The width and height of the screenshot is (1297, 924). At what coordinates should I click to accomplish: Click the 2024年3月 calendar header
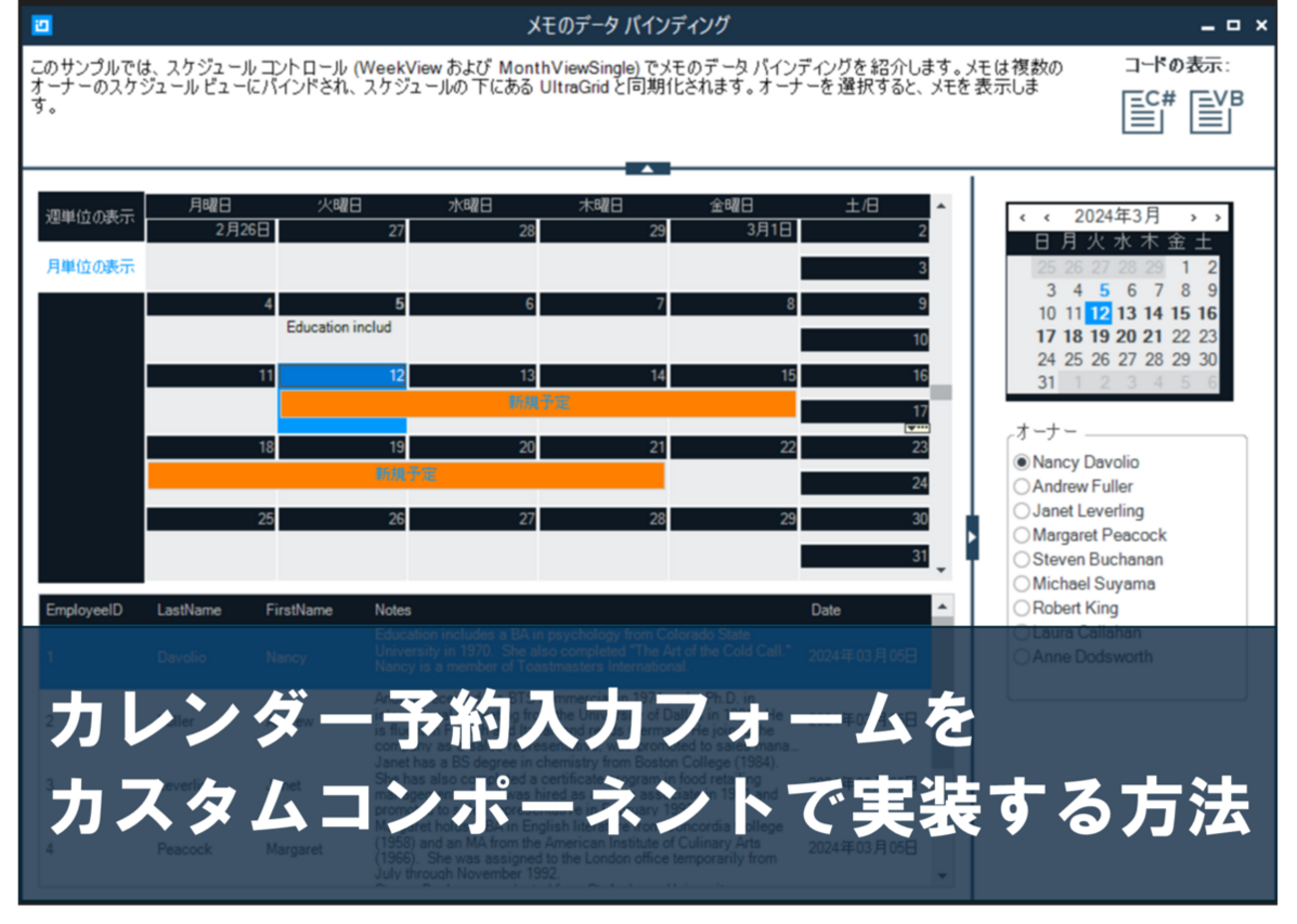tap(1119, 216)
